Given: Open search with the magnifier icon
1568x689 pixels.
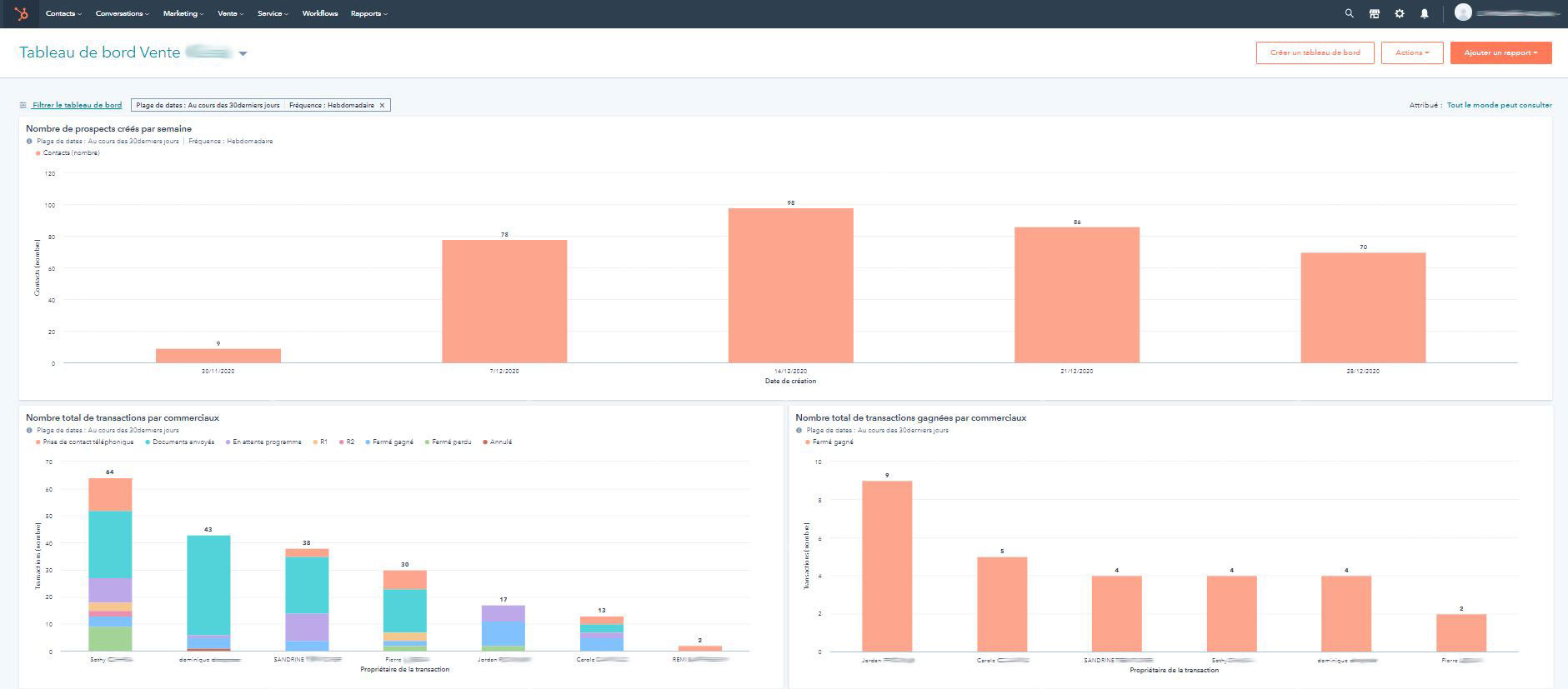Looking at the screenshot, I should (x=1349, y=13).
